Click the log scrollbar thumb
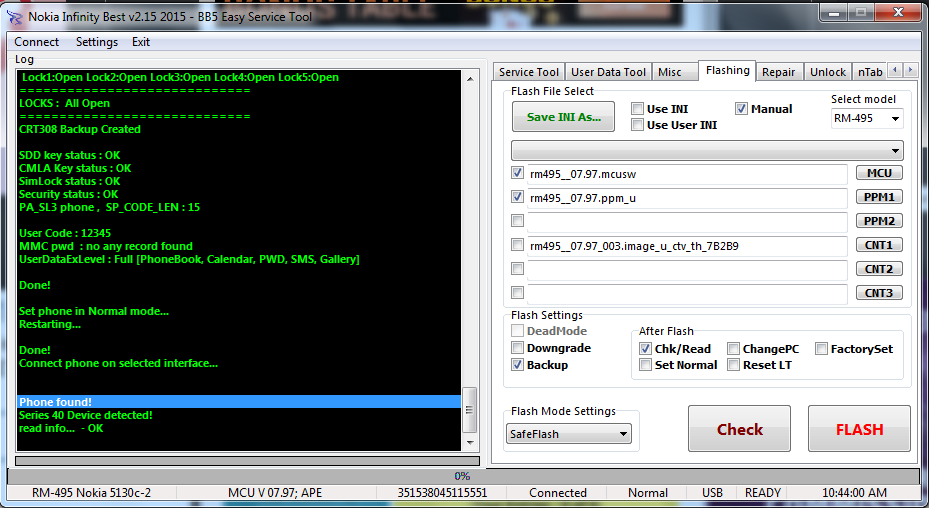The height and width of the screenshot is (508, 929). [x=469, y=410]
